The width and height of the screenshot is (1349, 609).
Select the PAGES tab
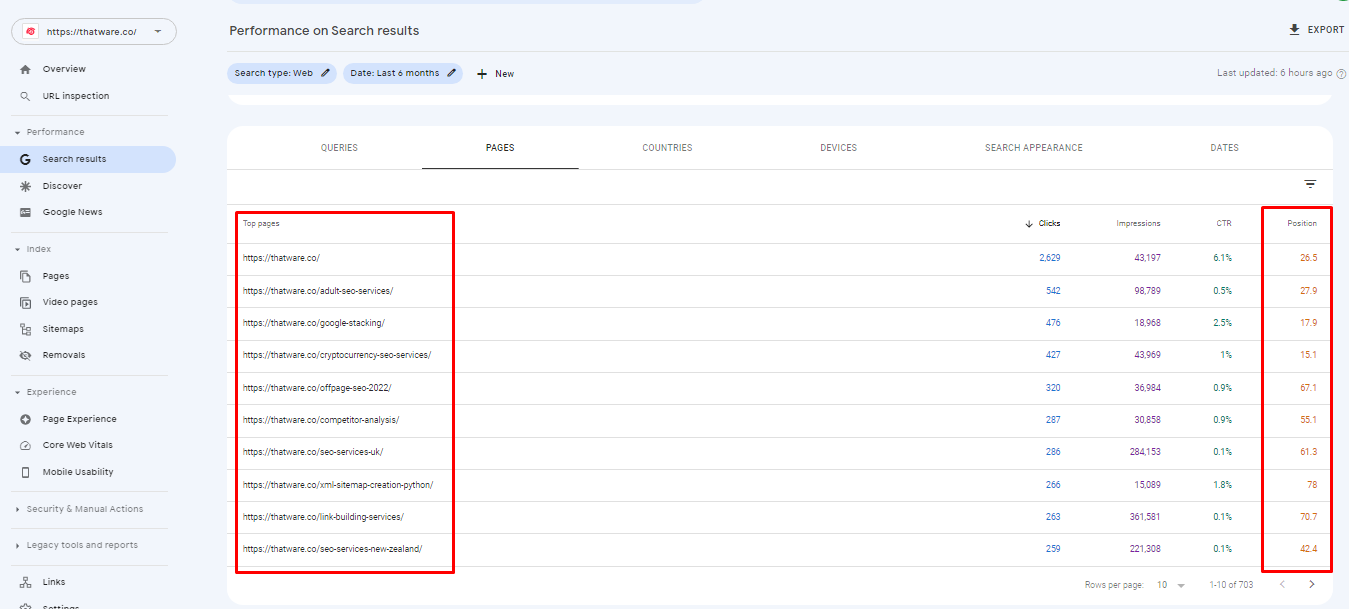tap(500, 148)
